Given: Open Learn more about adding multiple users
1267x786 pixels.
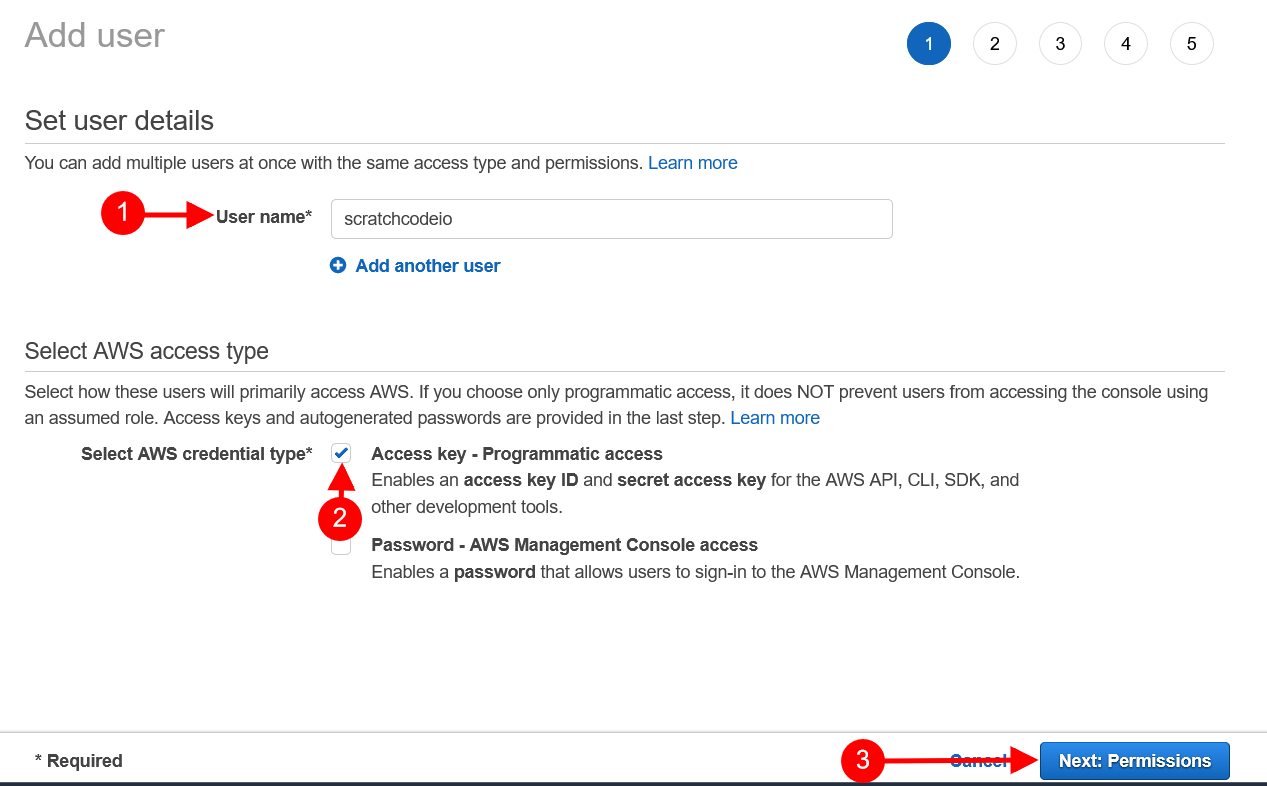Looking at the screenshot, I should pyautogui.click(x=692, y=162).
